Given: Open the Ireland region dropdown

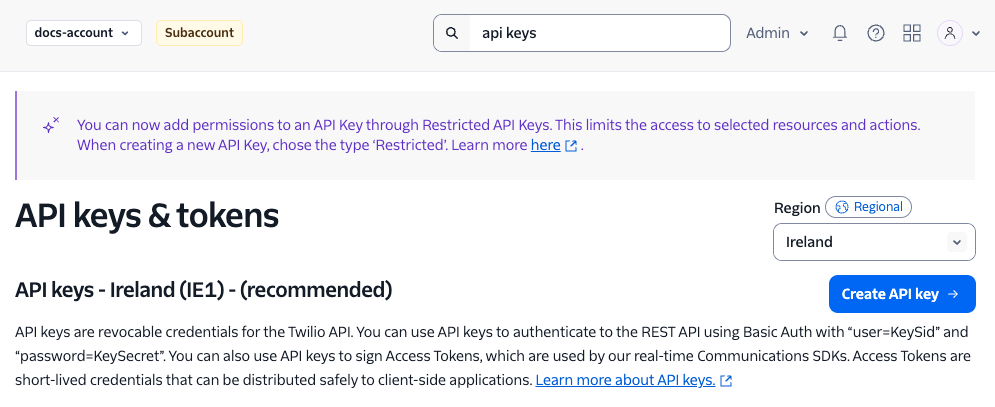Looking at the screenshot, I should tap(874, 242).
